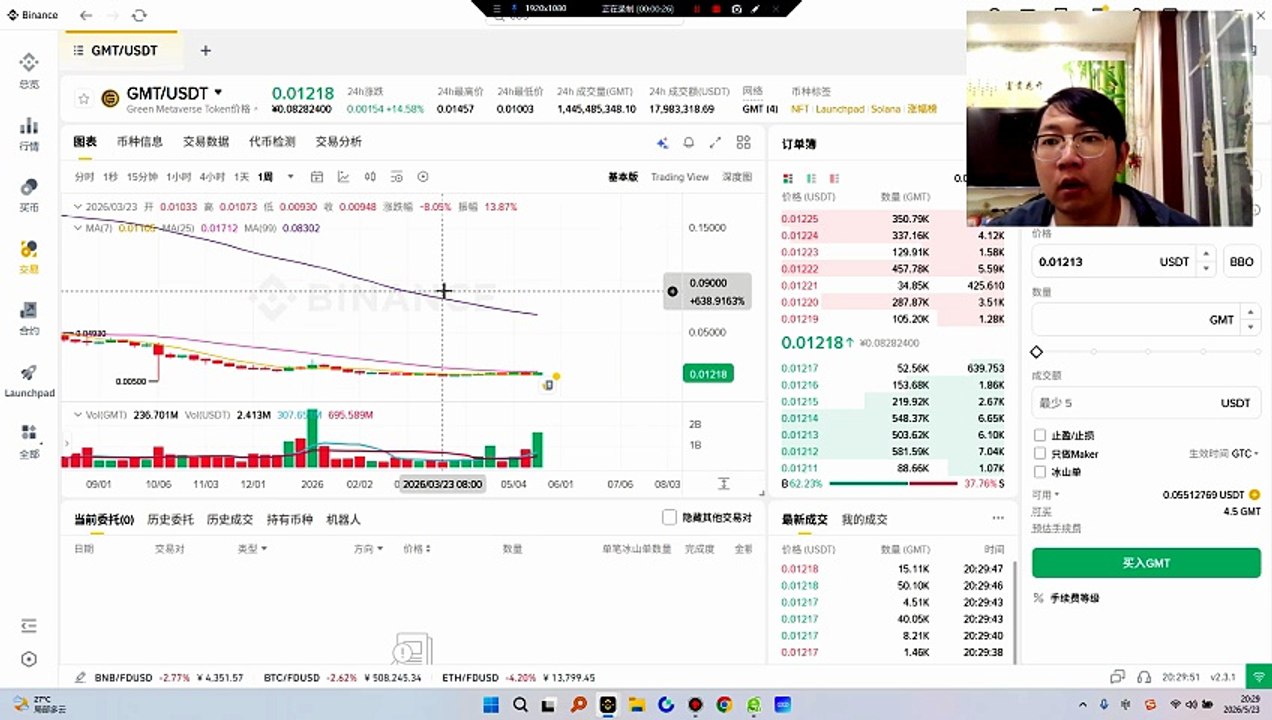
Task: Click the order amount slider handle
Action: [1037, 352]
